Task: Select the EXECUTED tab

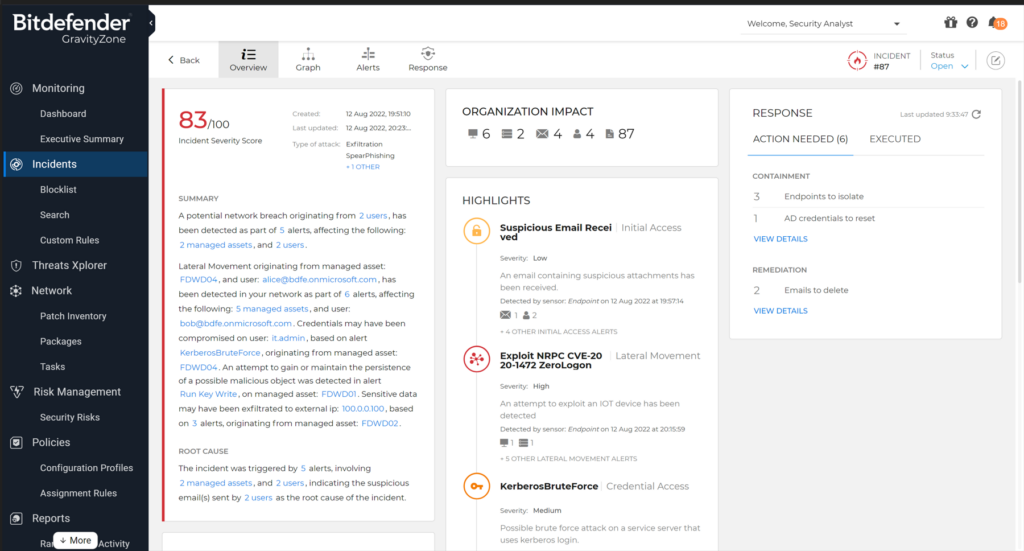Action: tap(895, 139)
